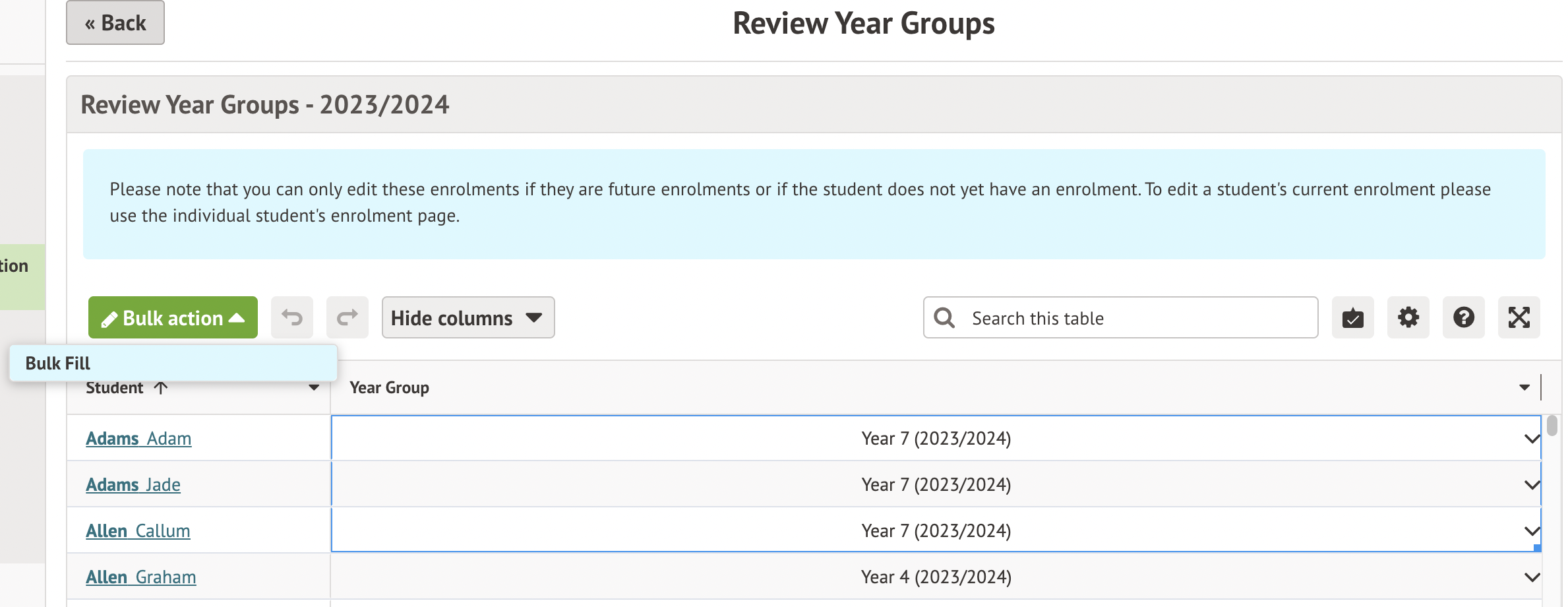
Task: Go back using the Back button
Action: (x=115, y=23)
